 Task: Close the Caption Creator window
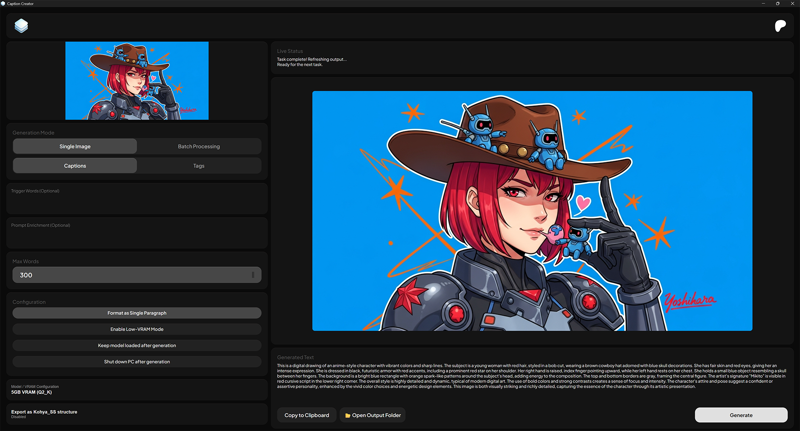point(793,4)
